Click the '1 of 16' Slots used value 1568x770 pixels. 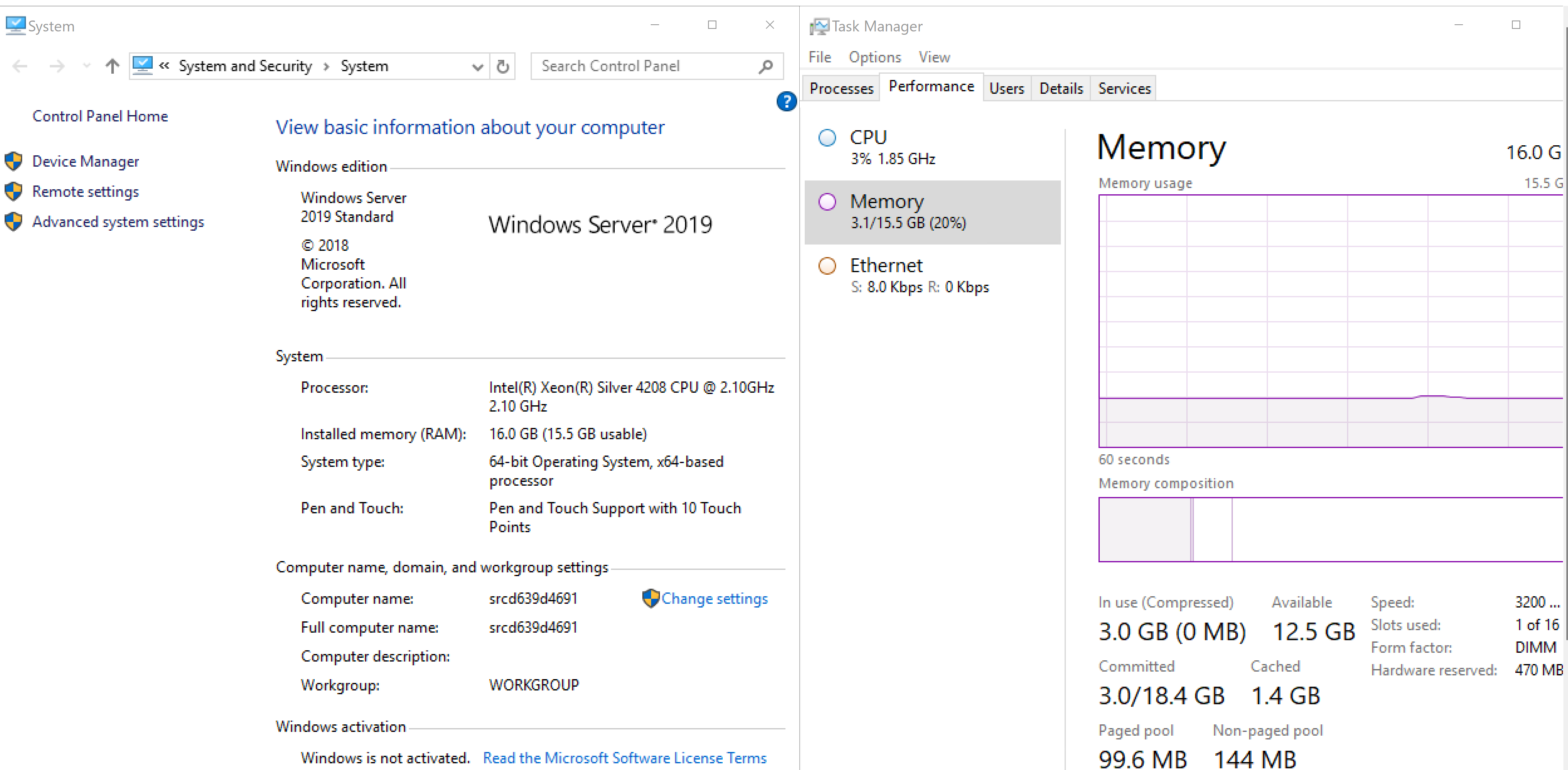(x=1537, y=625)
